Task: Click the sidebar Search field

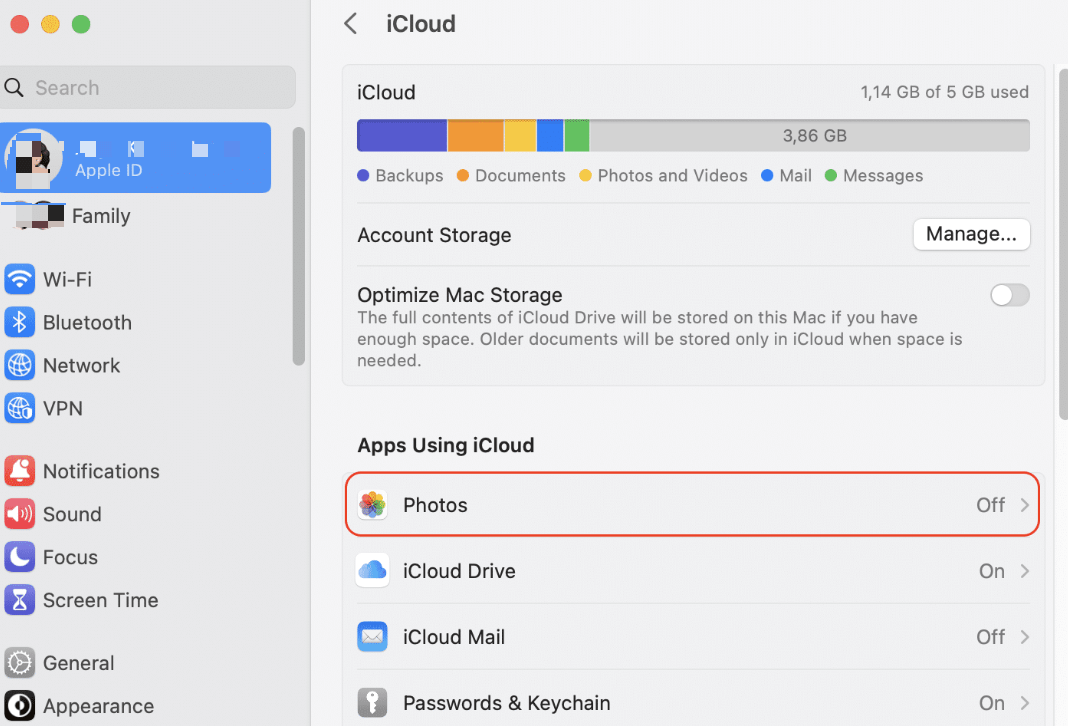Action: [x=150, y=88]
